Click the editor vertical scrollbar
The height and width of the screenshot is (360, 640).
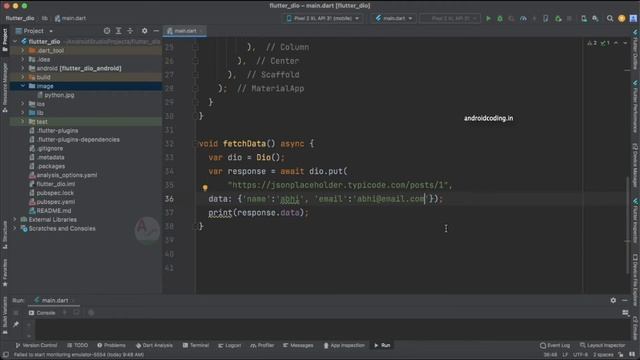pyautogui.click(x=628, y=224)
